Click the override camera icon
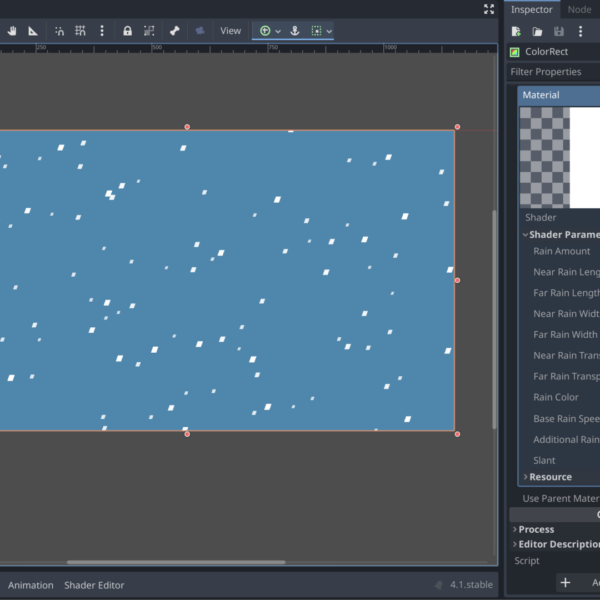This screenshot has width=600, height=600. coord(200,31)
